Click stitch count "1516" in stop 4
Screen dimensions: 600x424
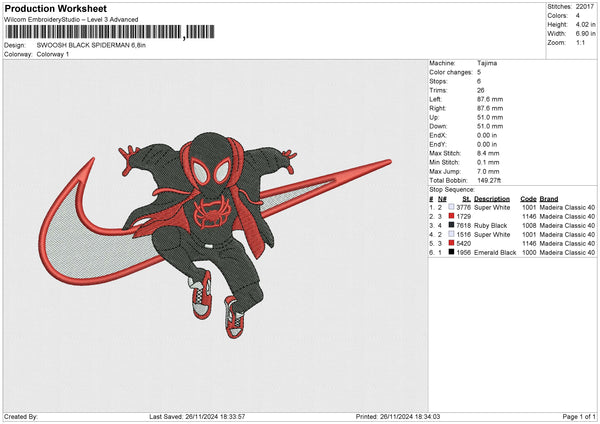pos(463,235)
